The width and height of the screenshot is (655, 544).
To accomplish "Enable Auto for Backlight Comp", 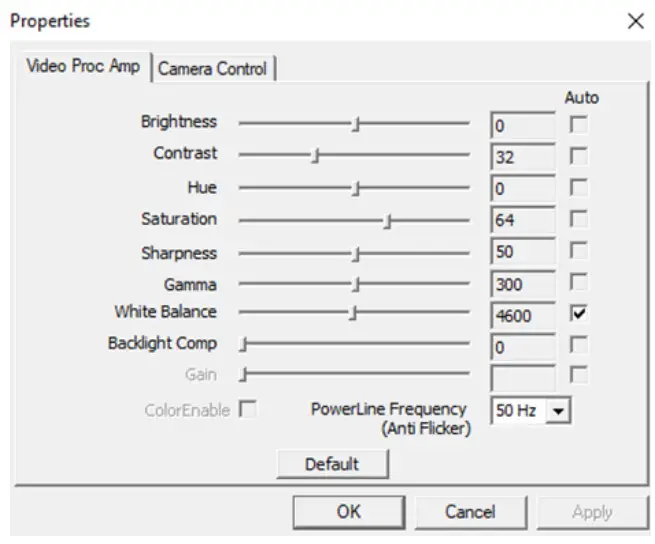I will [578, 346].
